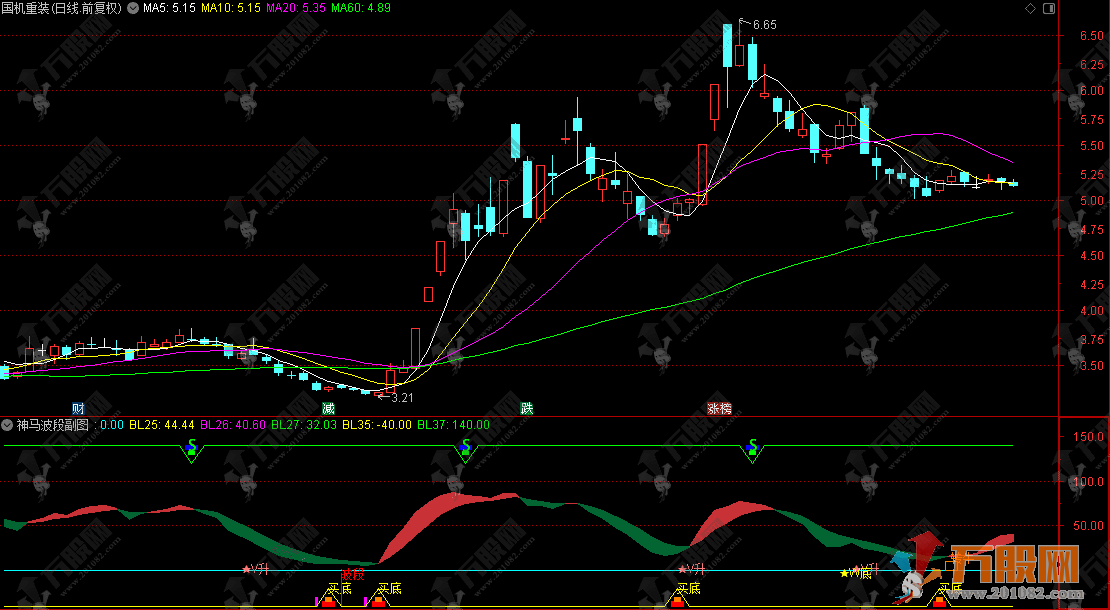Select the MA10 moving average label

(230, 8)
